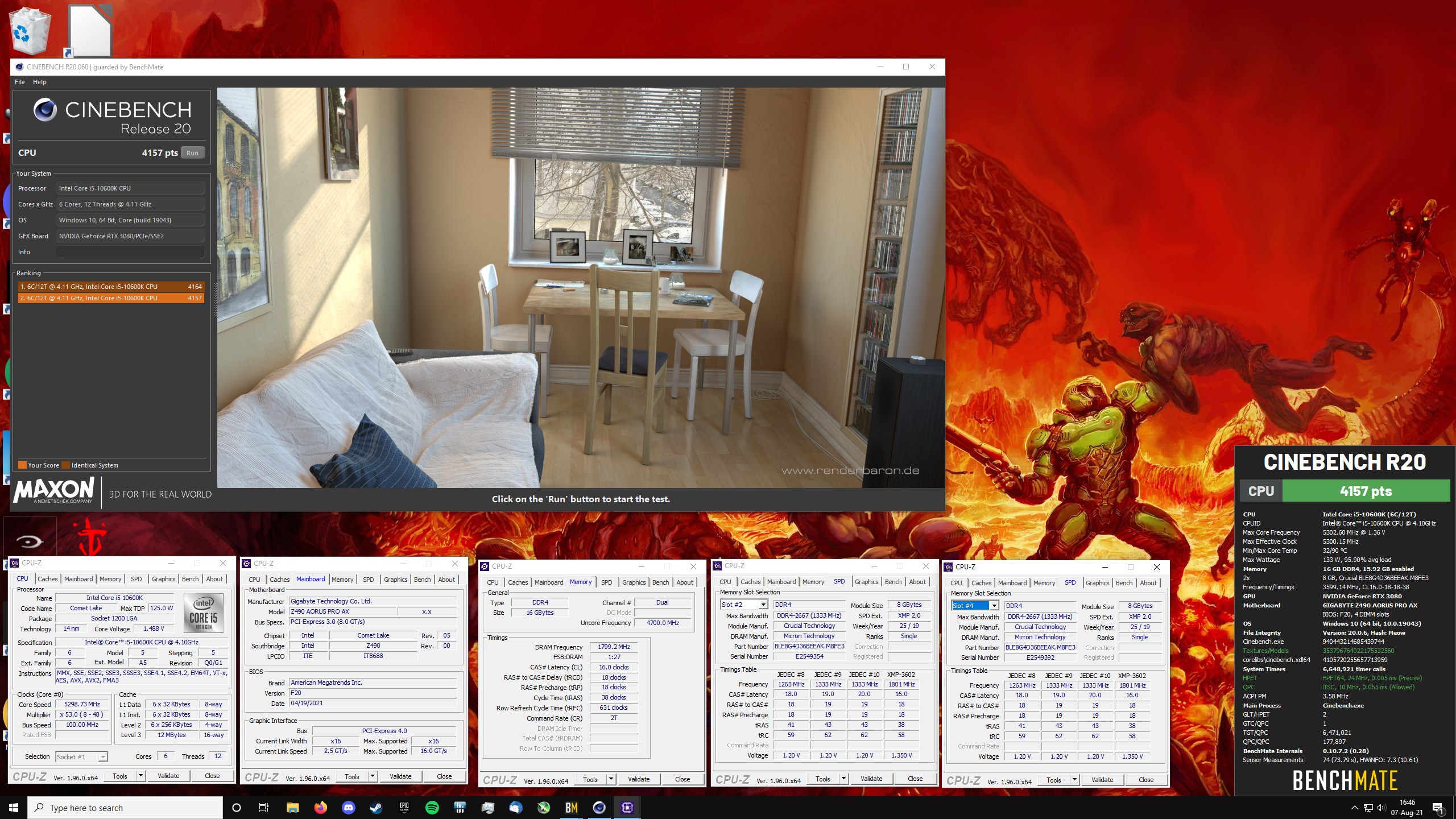Open Spotify from the taskbar
This screenshot has height=819, width=1456.
coord(432,808)
